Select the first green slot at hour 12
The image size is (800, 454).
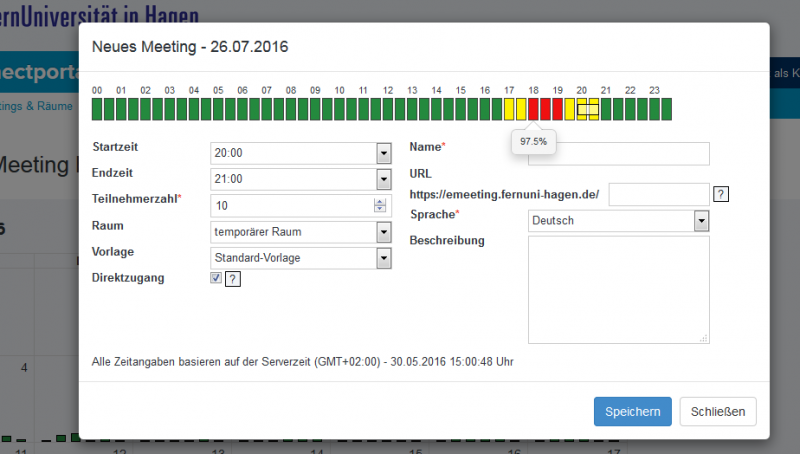click(388, 109)
